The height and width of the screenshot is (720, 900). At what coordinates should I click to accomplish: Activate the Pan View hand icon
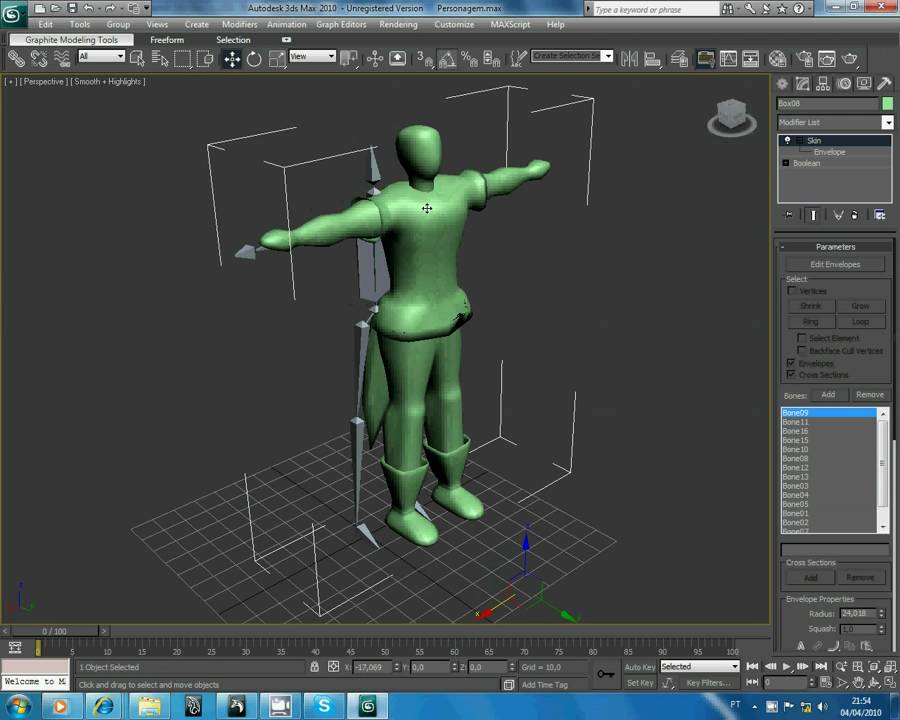coord(858,682)
